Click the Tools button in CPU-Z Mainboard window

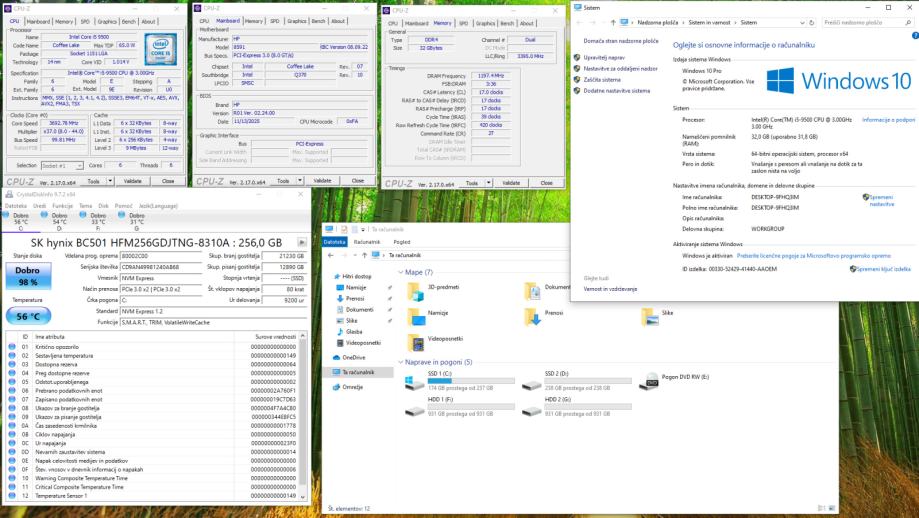pos(283,180)
